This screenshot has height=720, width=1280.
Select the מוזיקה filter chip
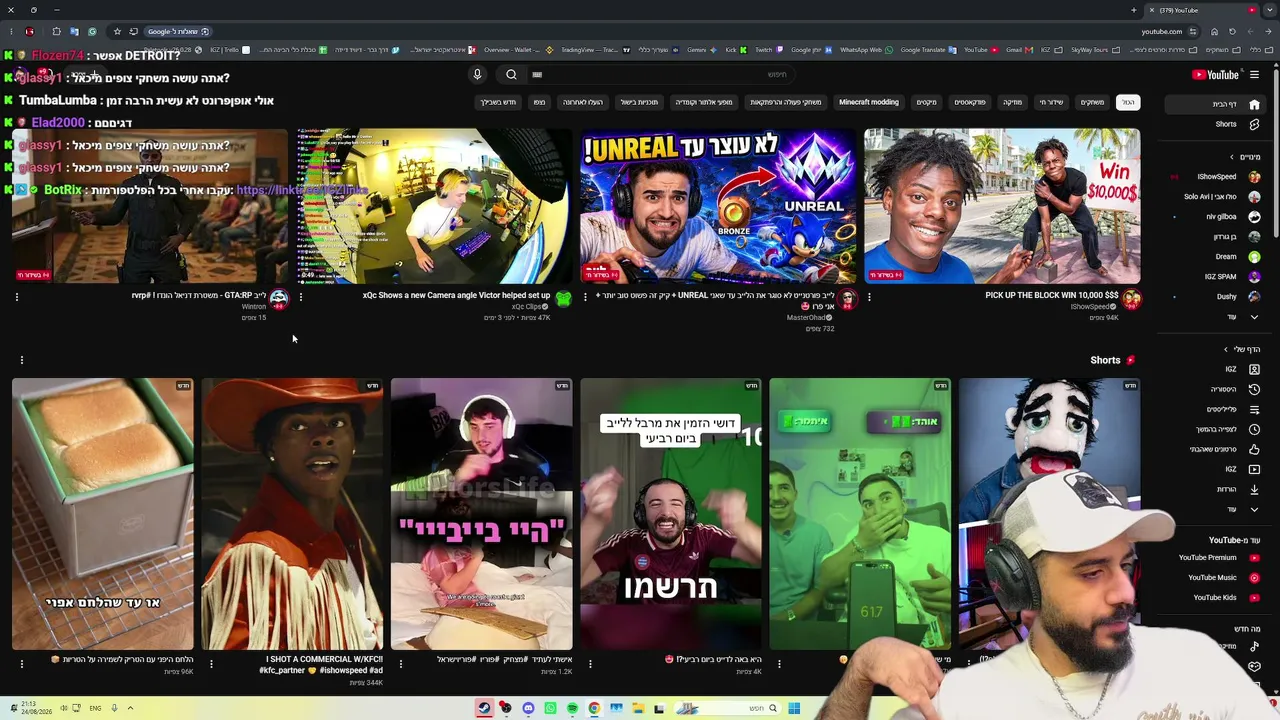tap(1013, 102)
